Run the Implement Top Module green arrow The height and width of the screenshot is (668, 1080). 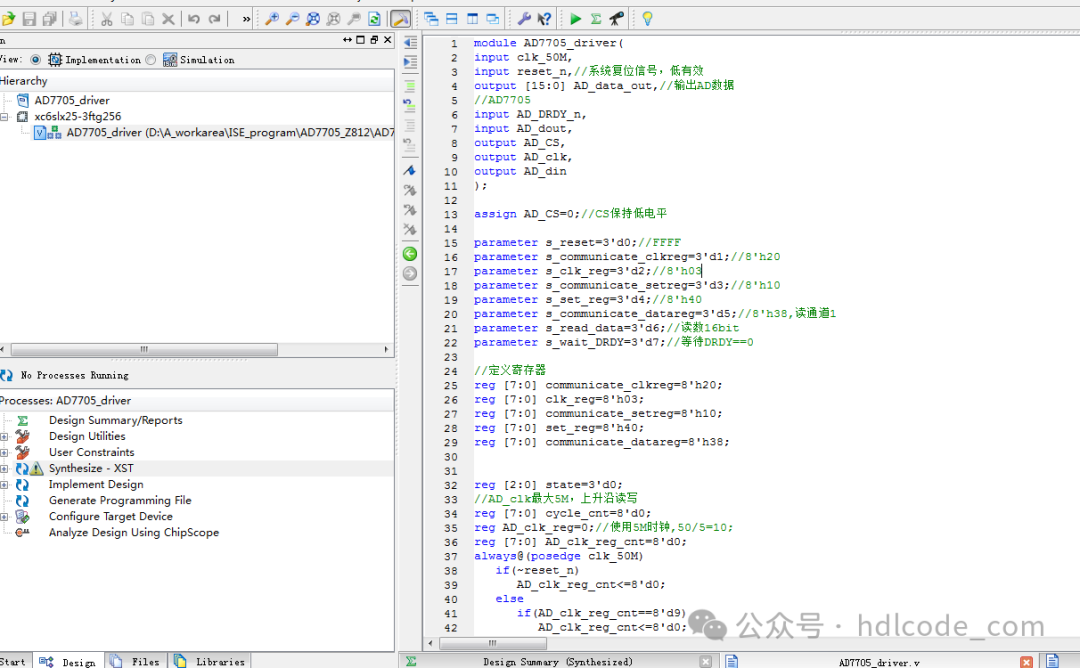pyautogui.click(x=576, y=19)
